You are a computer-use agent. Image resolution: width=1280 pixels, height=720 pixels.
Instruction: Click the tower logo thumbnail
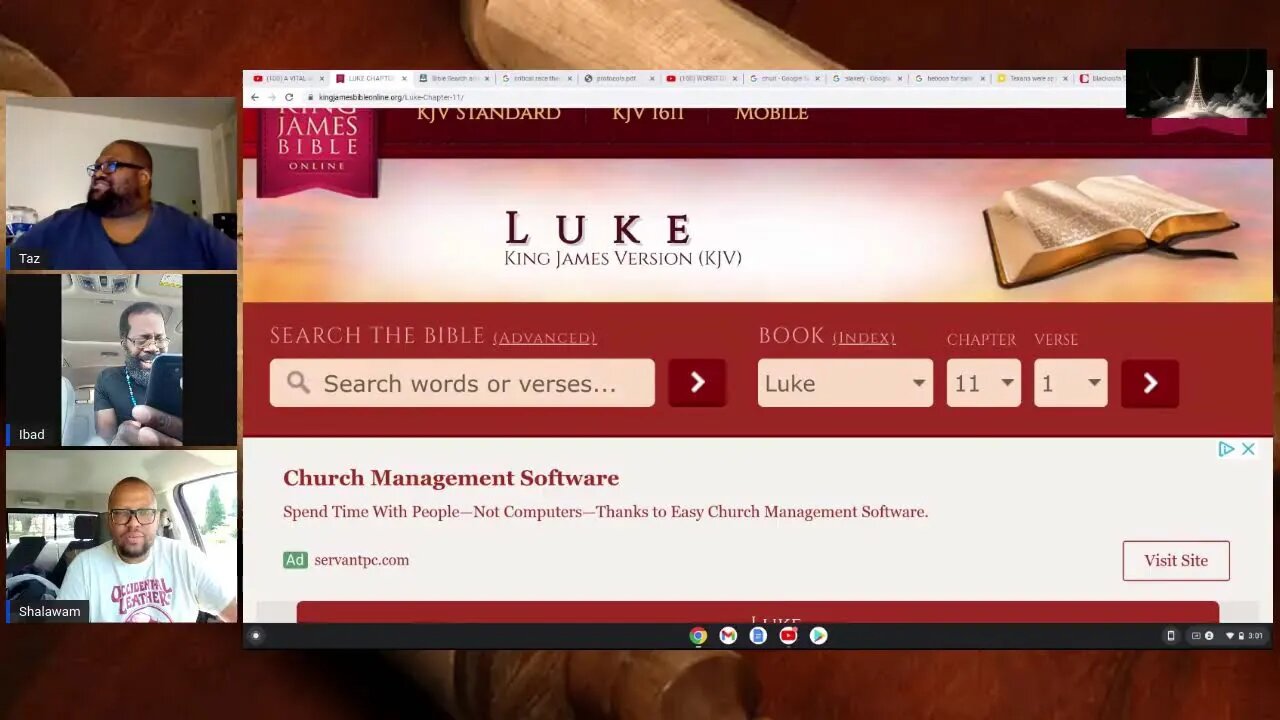[1196, 83]
